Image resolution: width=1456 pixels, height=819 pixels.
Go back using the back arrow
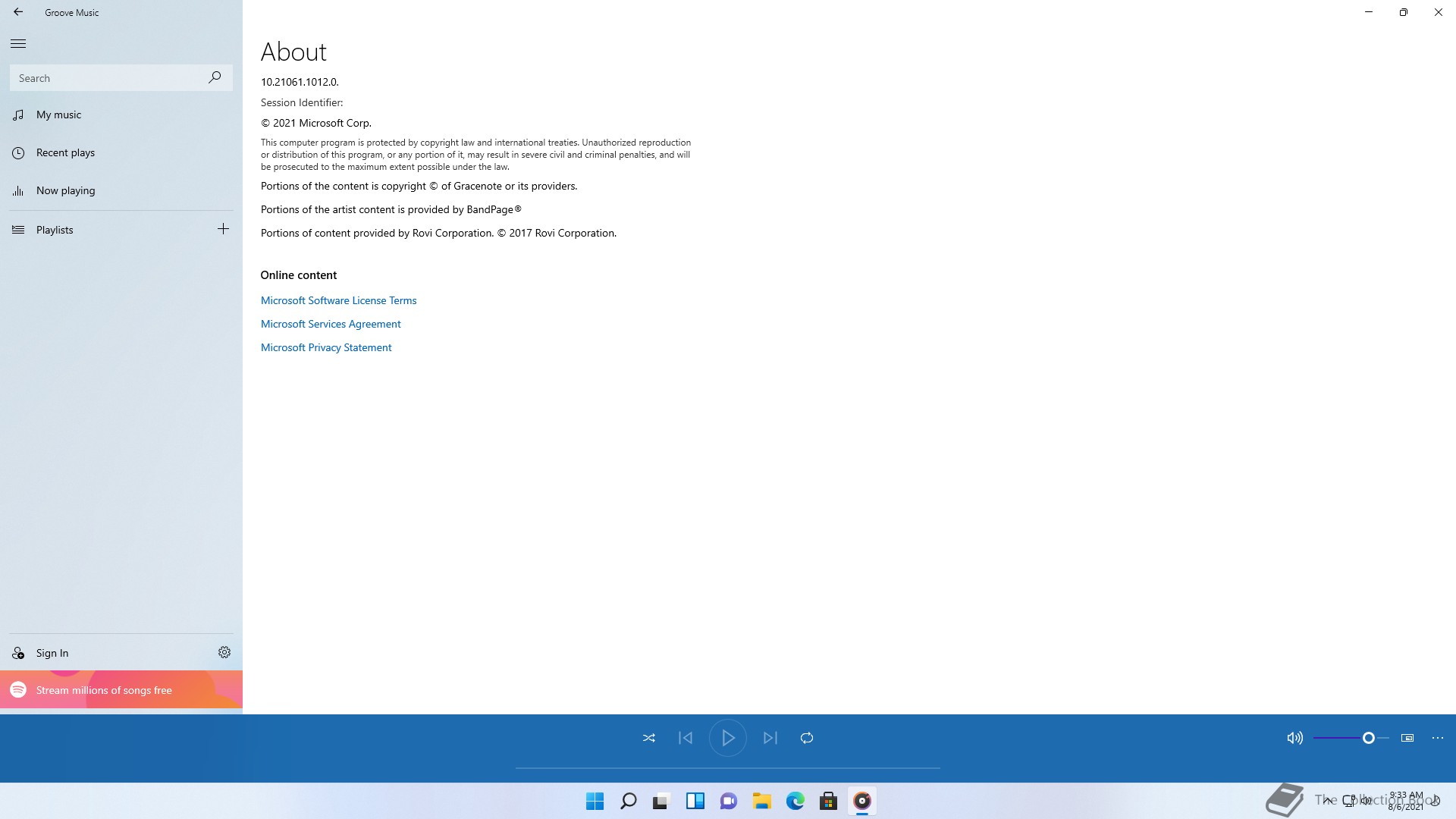[x=18, y=12]
